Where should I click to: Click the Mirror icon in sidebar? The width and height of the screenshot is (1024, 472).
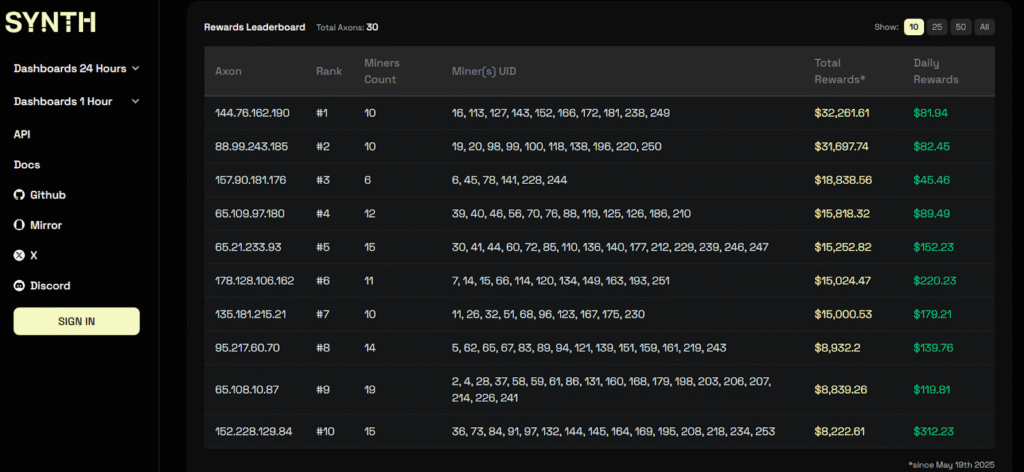coord(19,225)
